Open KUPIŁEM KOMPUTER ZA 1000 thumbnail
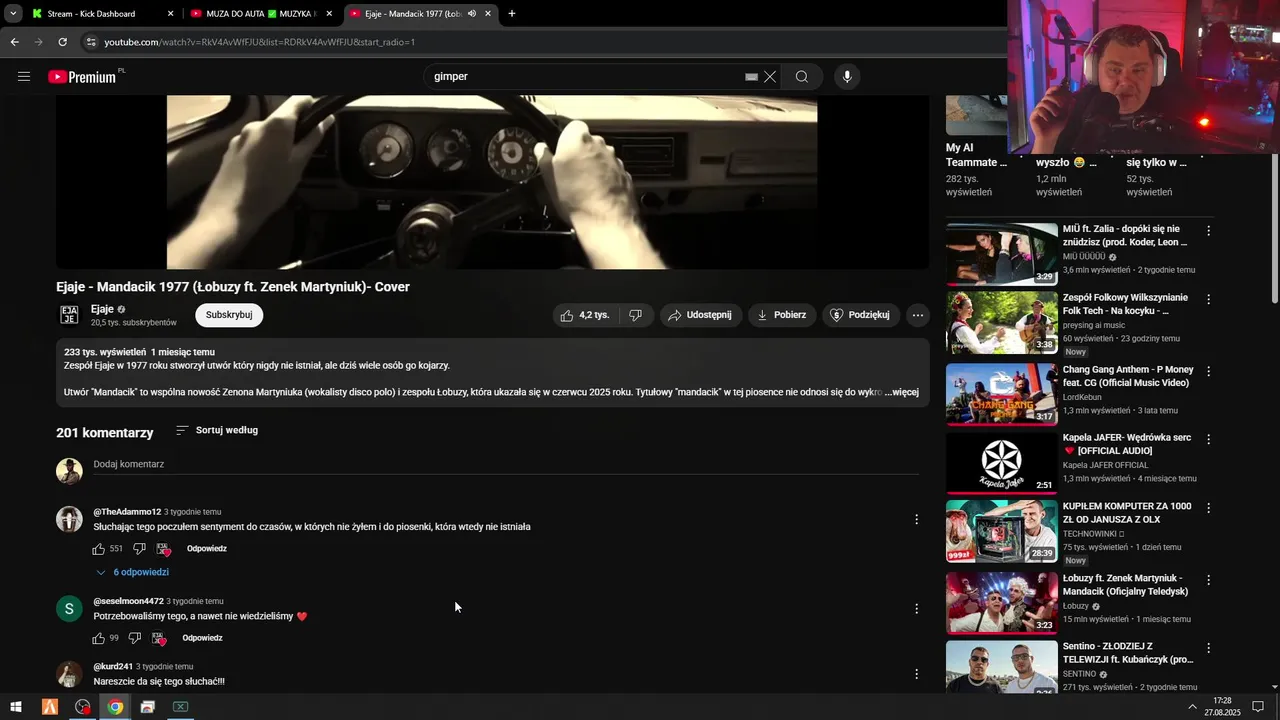The width and height of the screenshot is (1280, 720). tap(1001, 532)
